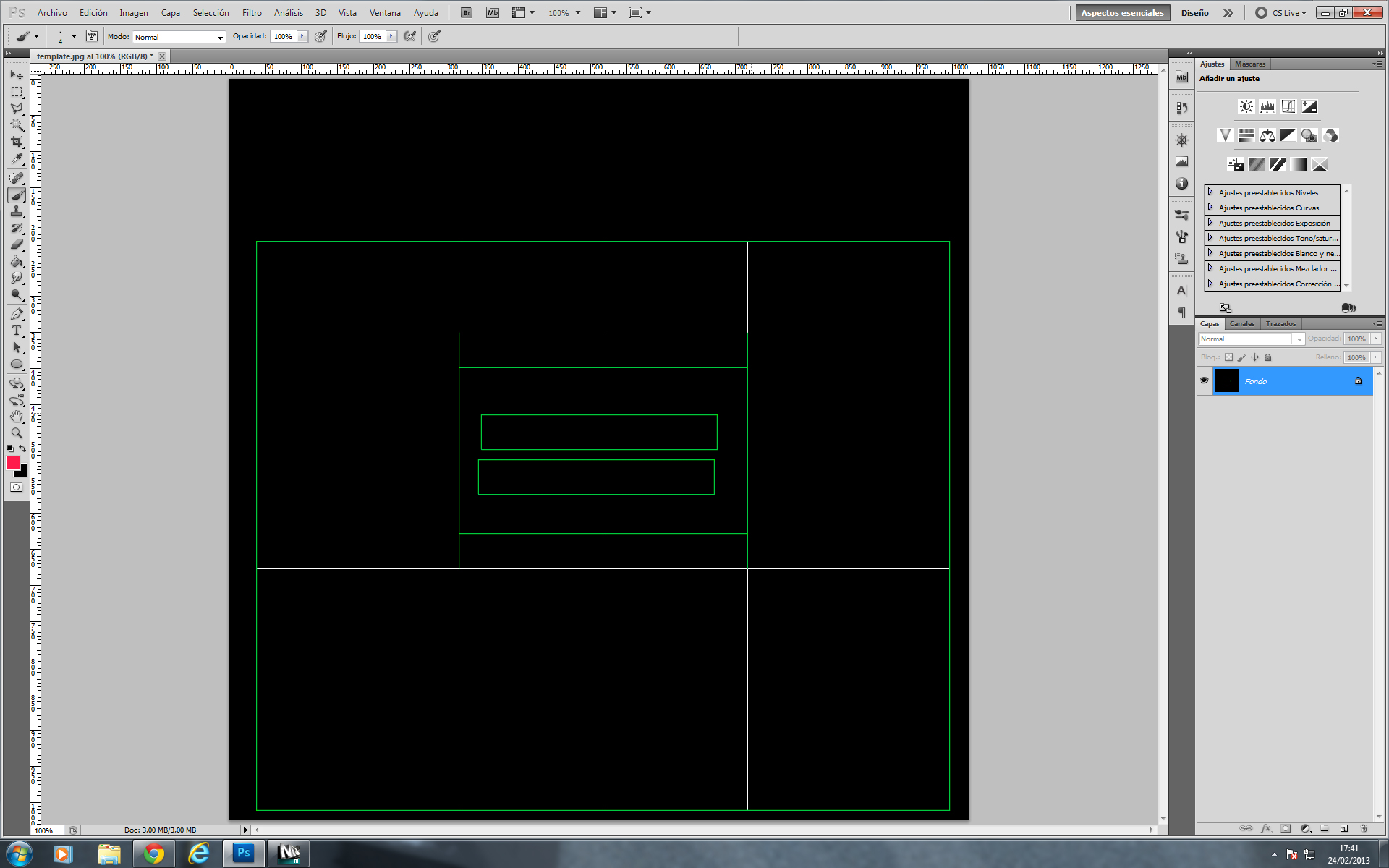
Task: Hide the Fondo layer visibility
Action: tap(1204, 380)
